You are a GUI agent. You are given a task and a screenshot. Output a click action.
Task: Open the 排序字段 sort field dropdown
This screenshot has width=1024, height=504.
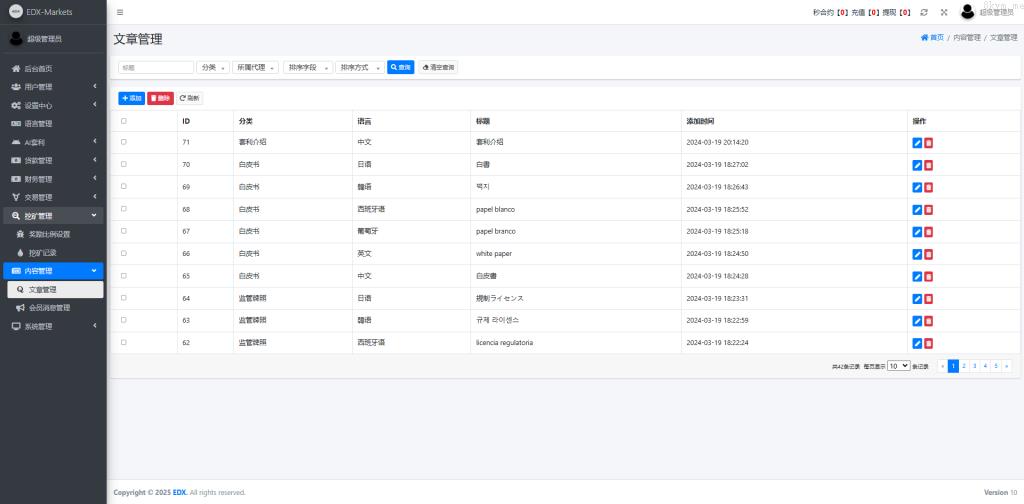click(307, 67)
